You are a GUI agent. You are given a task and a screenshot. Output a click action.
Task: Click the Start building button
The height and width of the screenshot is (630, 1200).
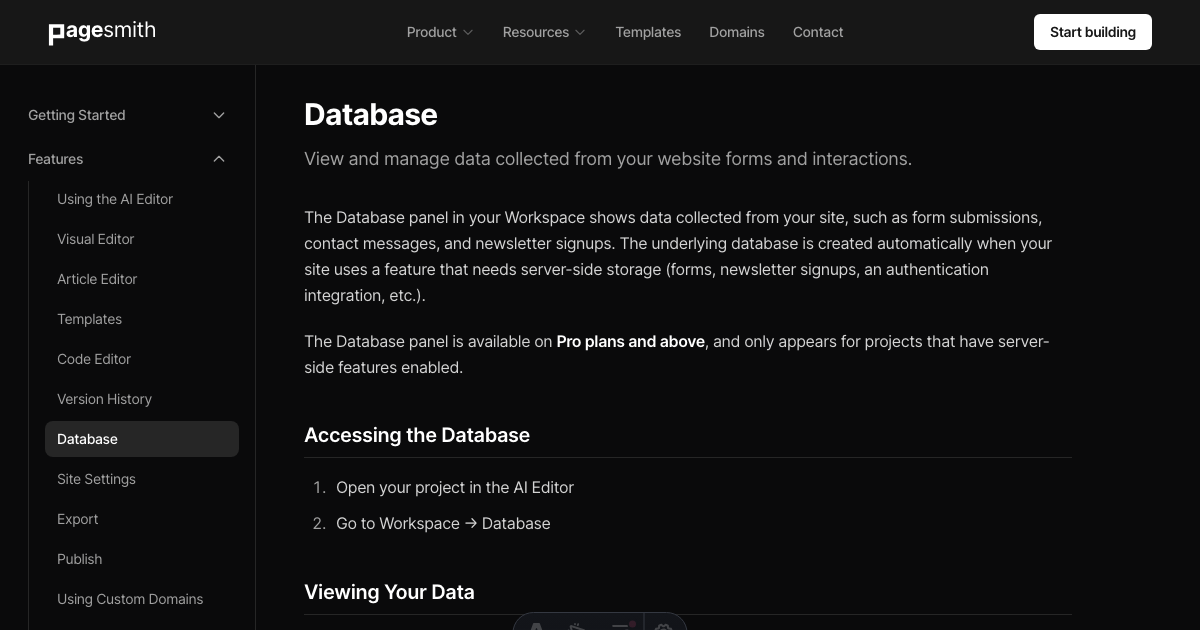pos(1093,32)
